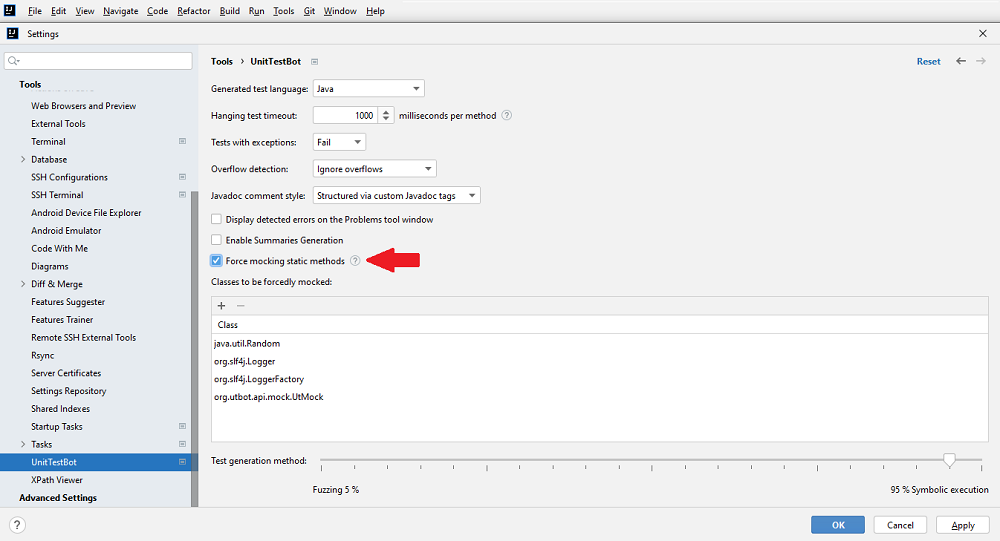
Task: Click the help question mark at bottom left
Action: tap(17, 525)
